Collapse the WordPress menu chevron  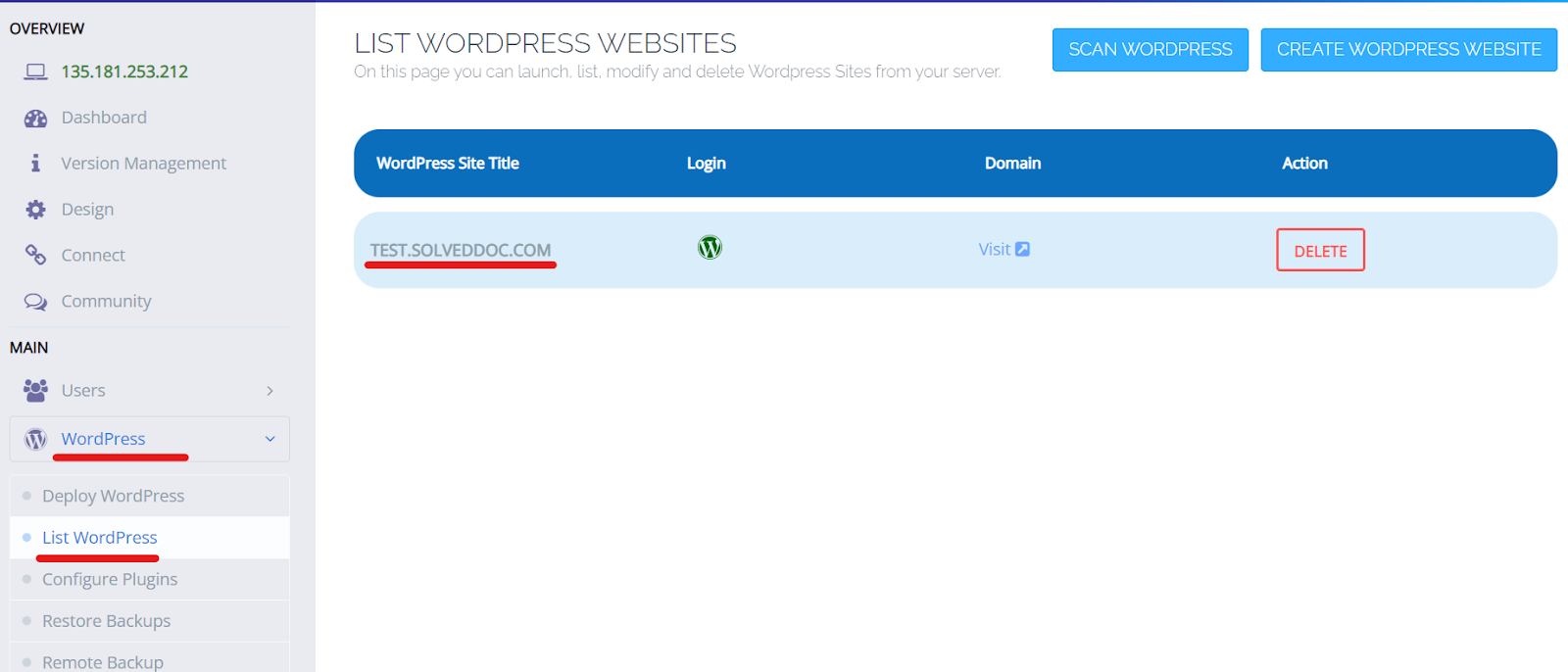pos(269,439)
